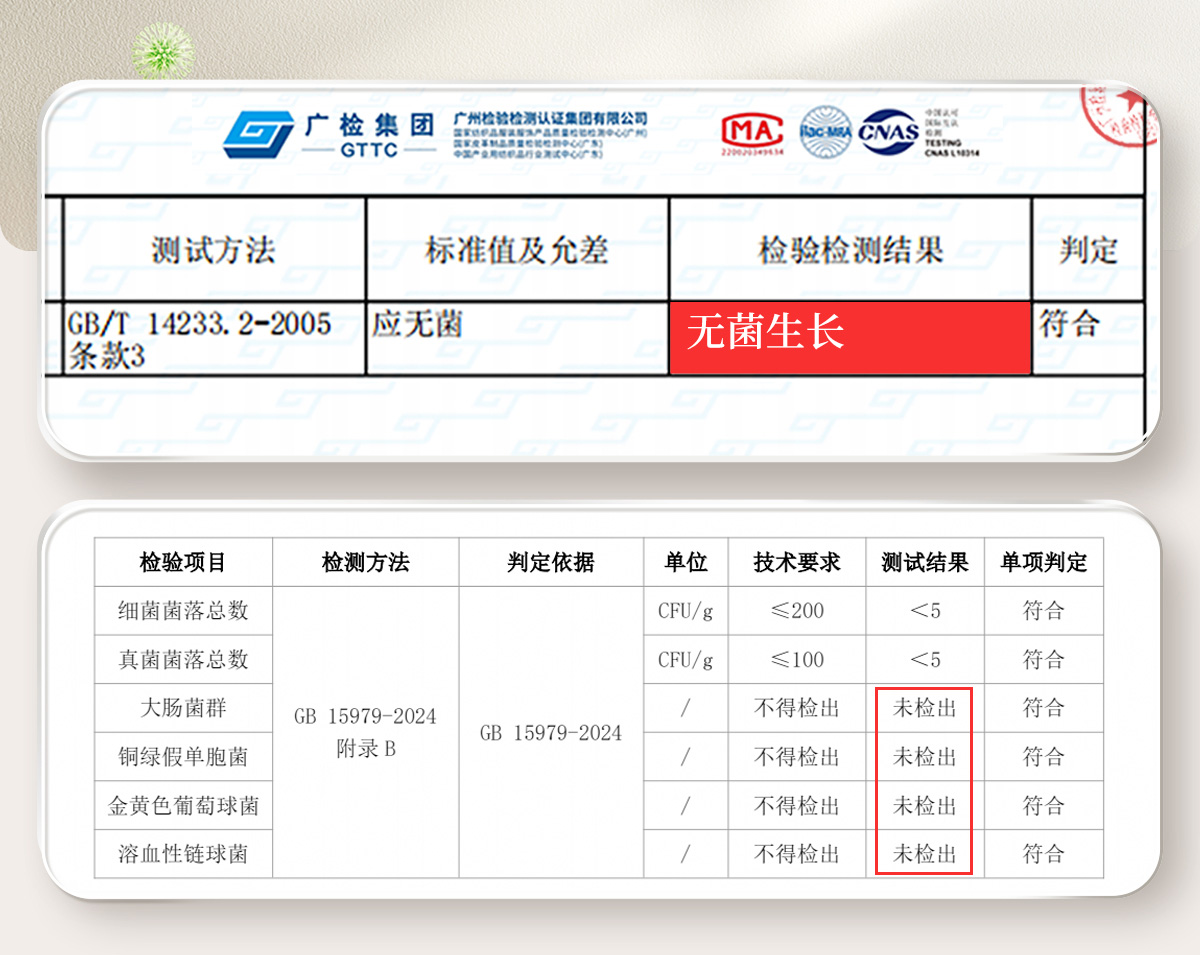
Task: Select the 细菌菌落总数 row label
Action: pyautogui.click(x=183, y=610)
